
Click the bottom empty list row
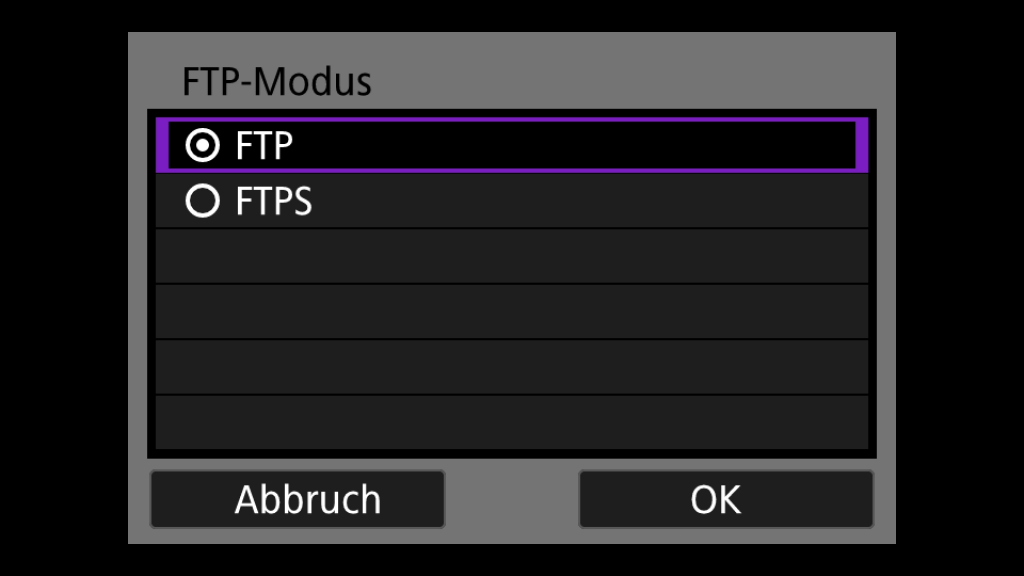coord(511,422)
